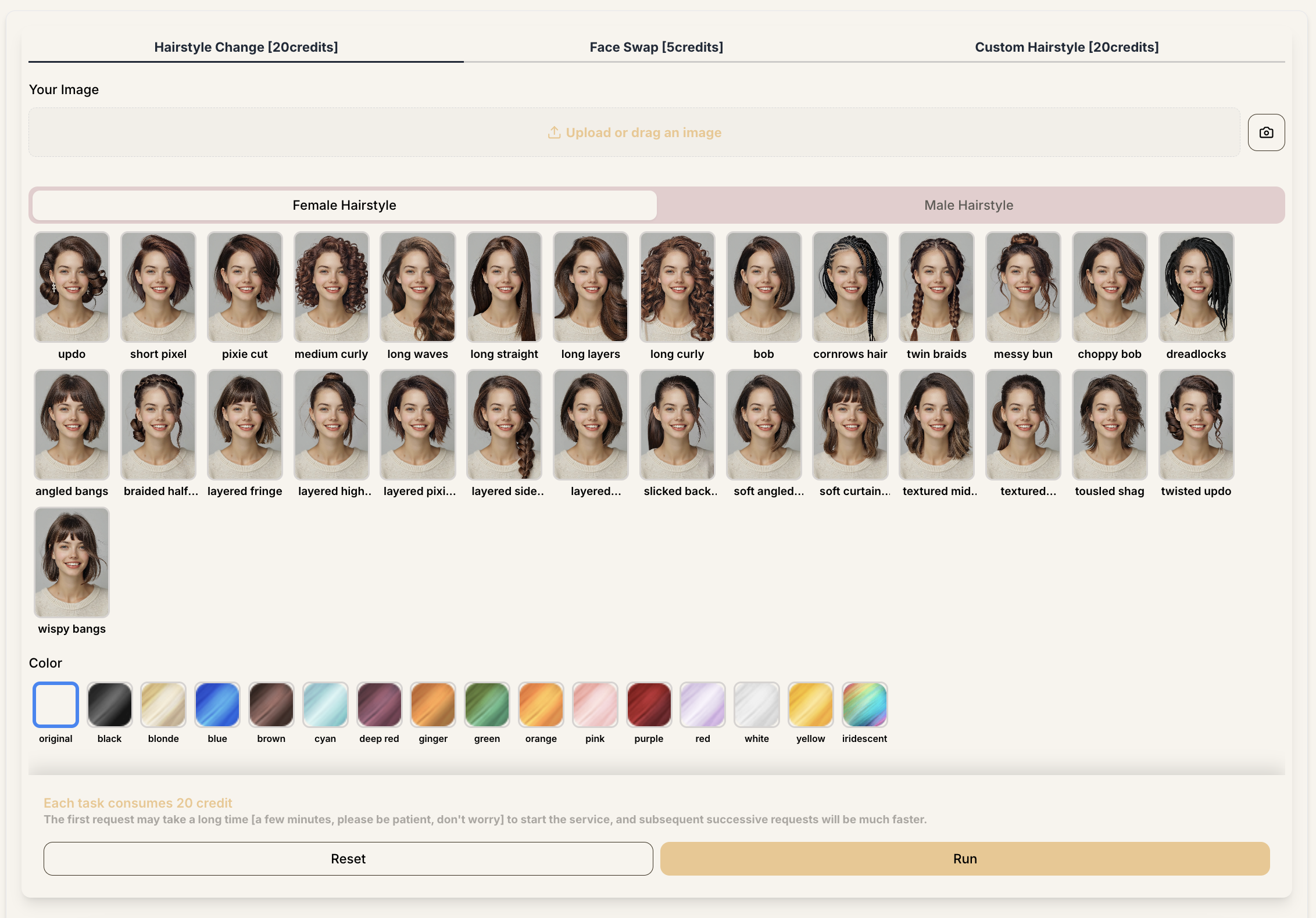Select the original color swatch
1316x918 pixels.
pyautogui.click(x=56, y=705)
